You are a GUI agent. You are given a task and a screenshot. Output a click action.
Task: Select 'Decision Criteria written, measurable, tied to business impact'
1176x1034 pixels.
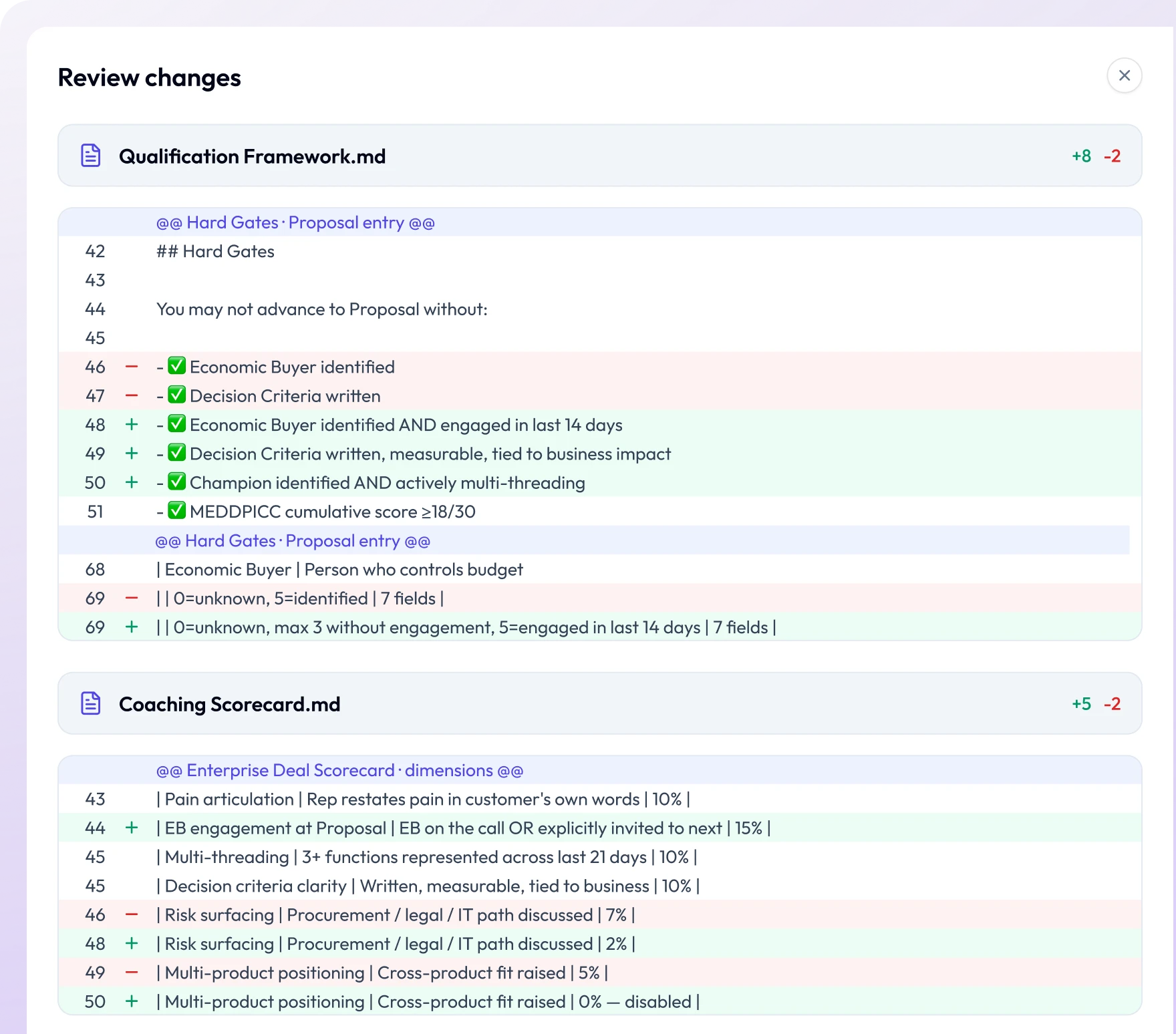click(x=430, y=454)
